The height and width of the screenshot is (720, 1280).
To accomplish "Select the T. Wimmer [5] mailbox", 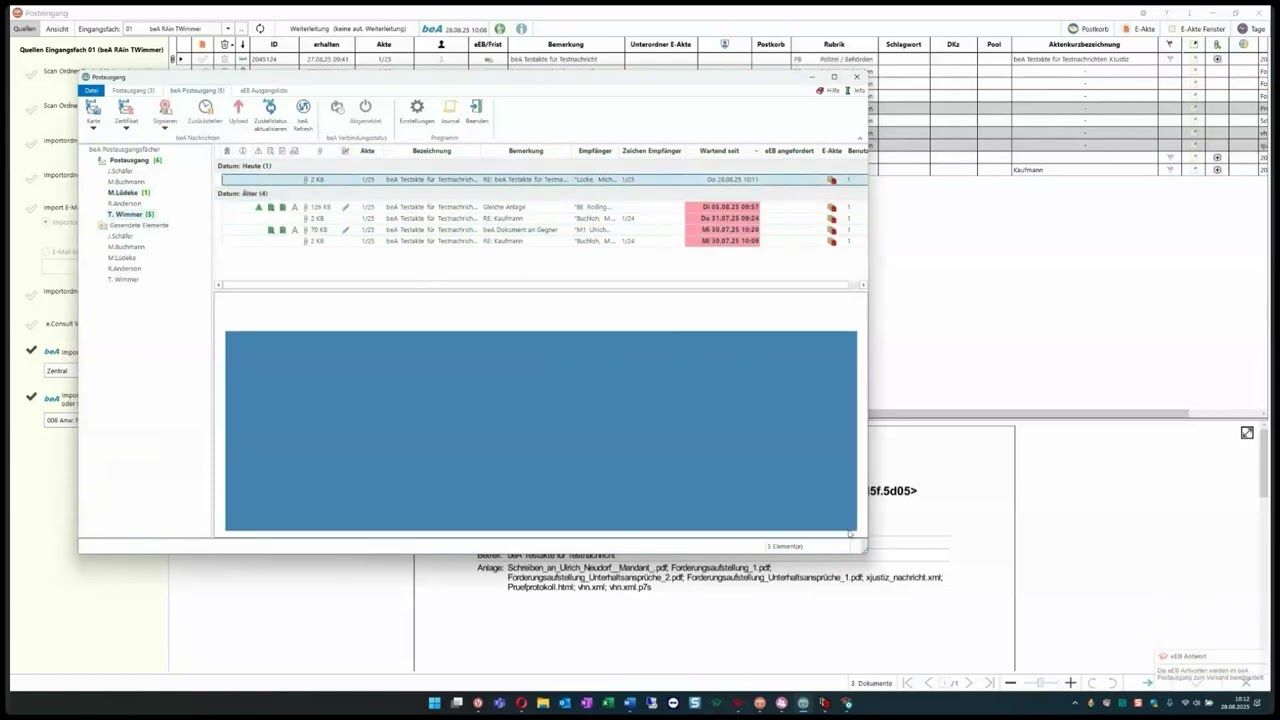I will [131, 214].
